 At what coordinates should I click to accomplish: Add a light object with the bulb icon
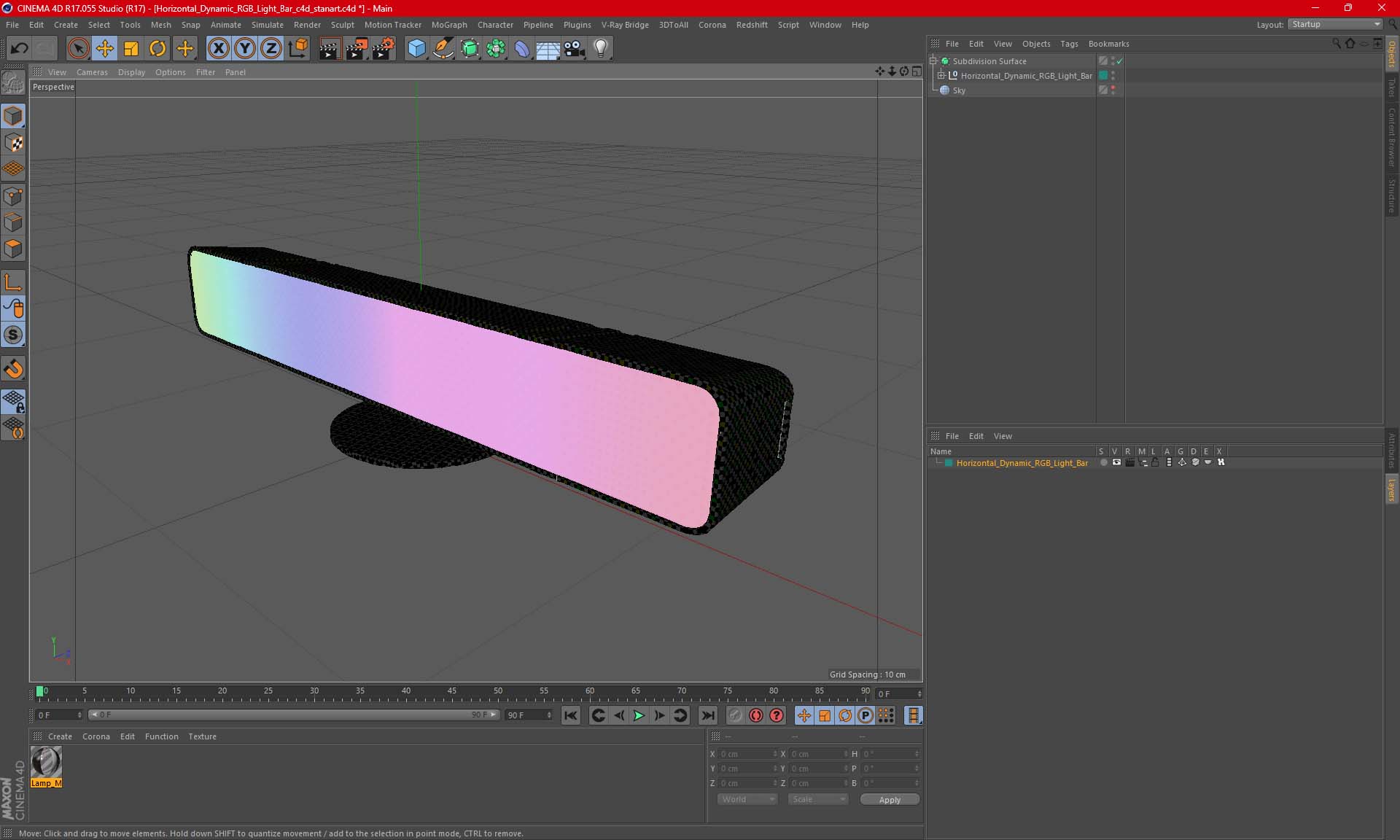click(600, 49)
